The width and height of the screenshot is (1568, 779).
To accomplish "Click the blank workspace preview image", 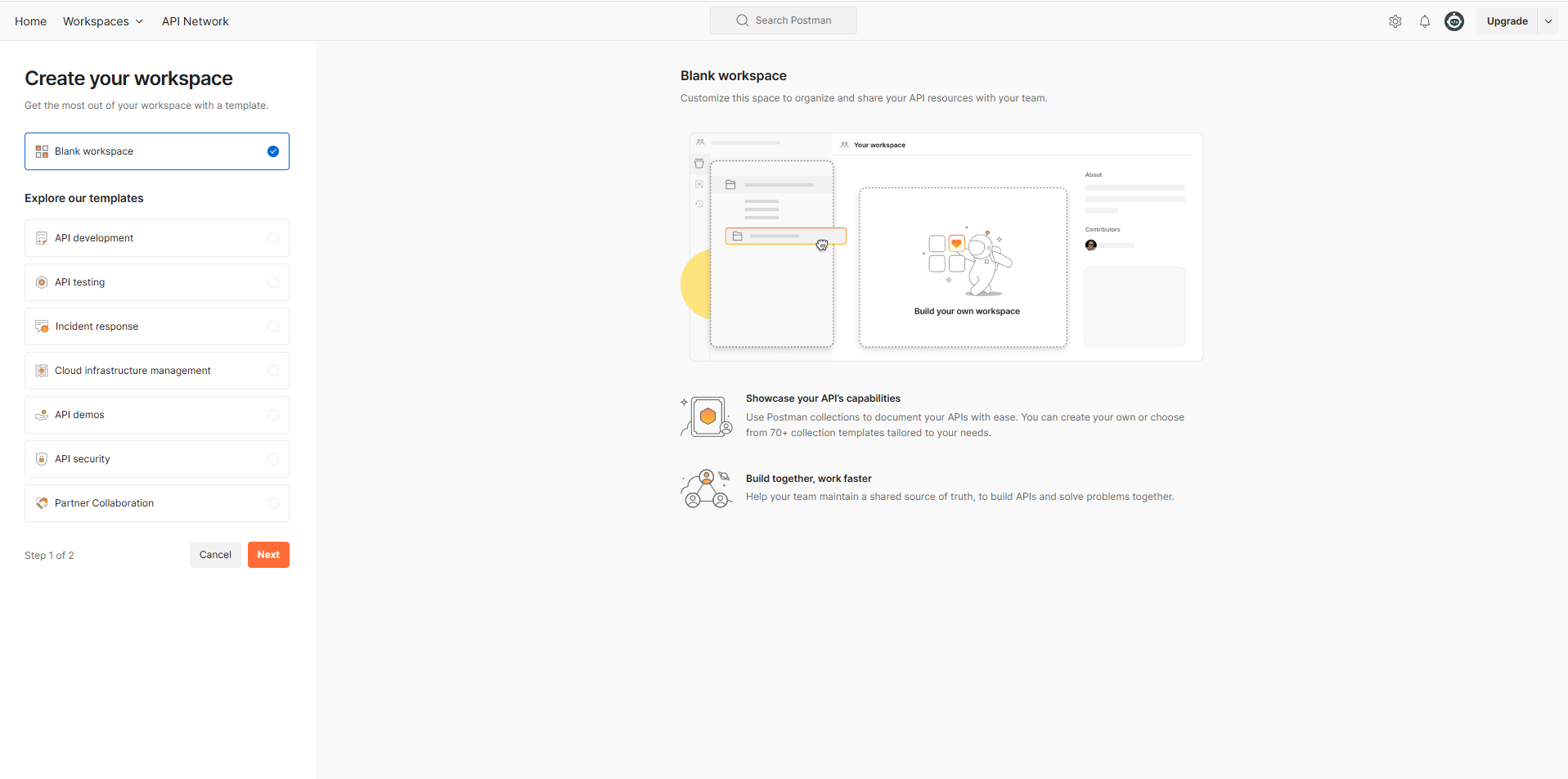I will pyautogui.click(x=942, y=247).
